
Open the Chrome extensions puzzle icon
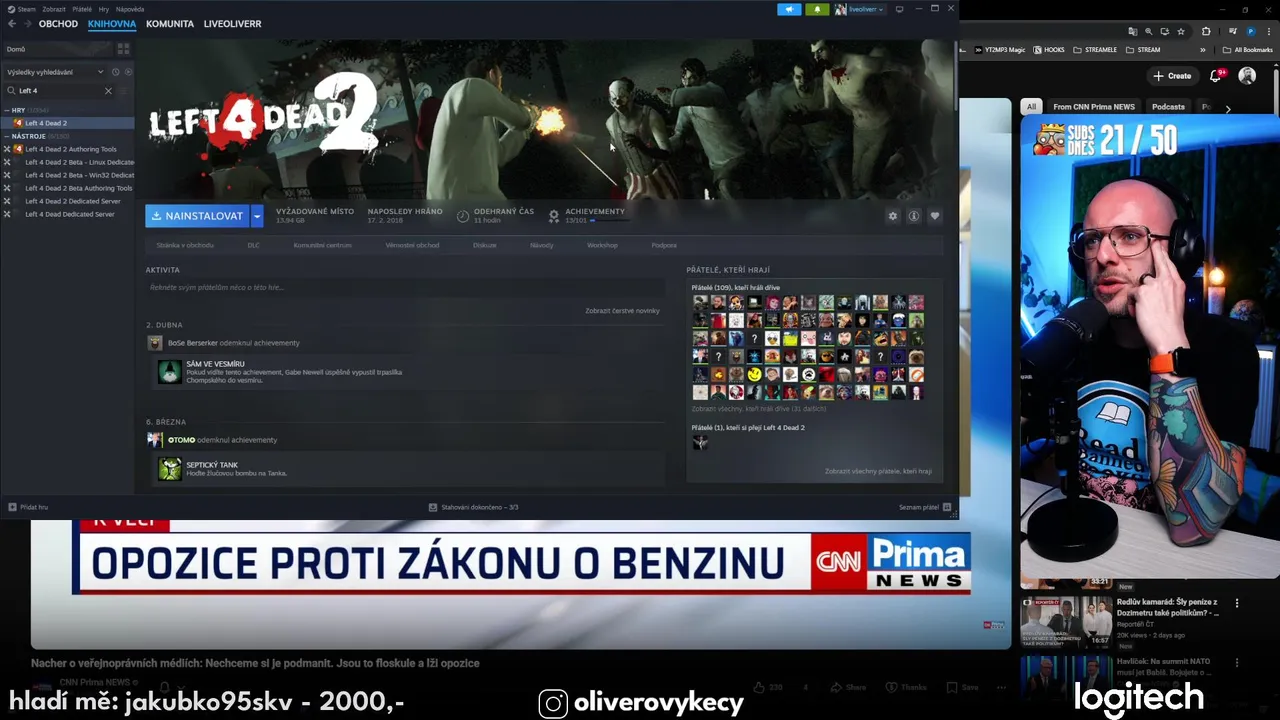click(x=1205, y=31)
